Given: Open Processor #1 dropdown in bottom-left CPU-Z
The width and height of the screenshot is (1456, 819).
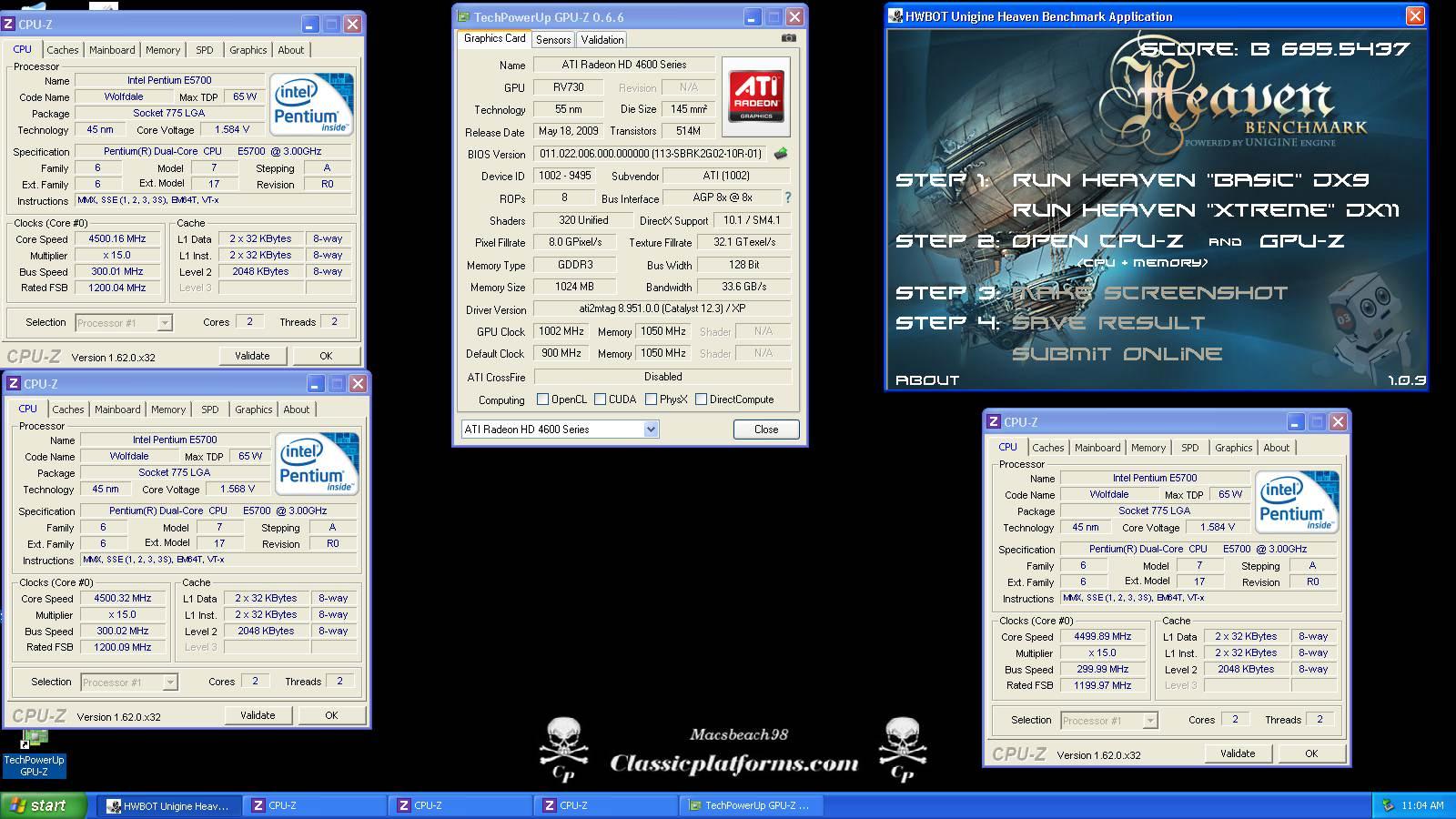Looking at the screenshot, I should [169, 682].
